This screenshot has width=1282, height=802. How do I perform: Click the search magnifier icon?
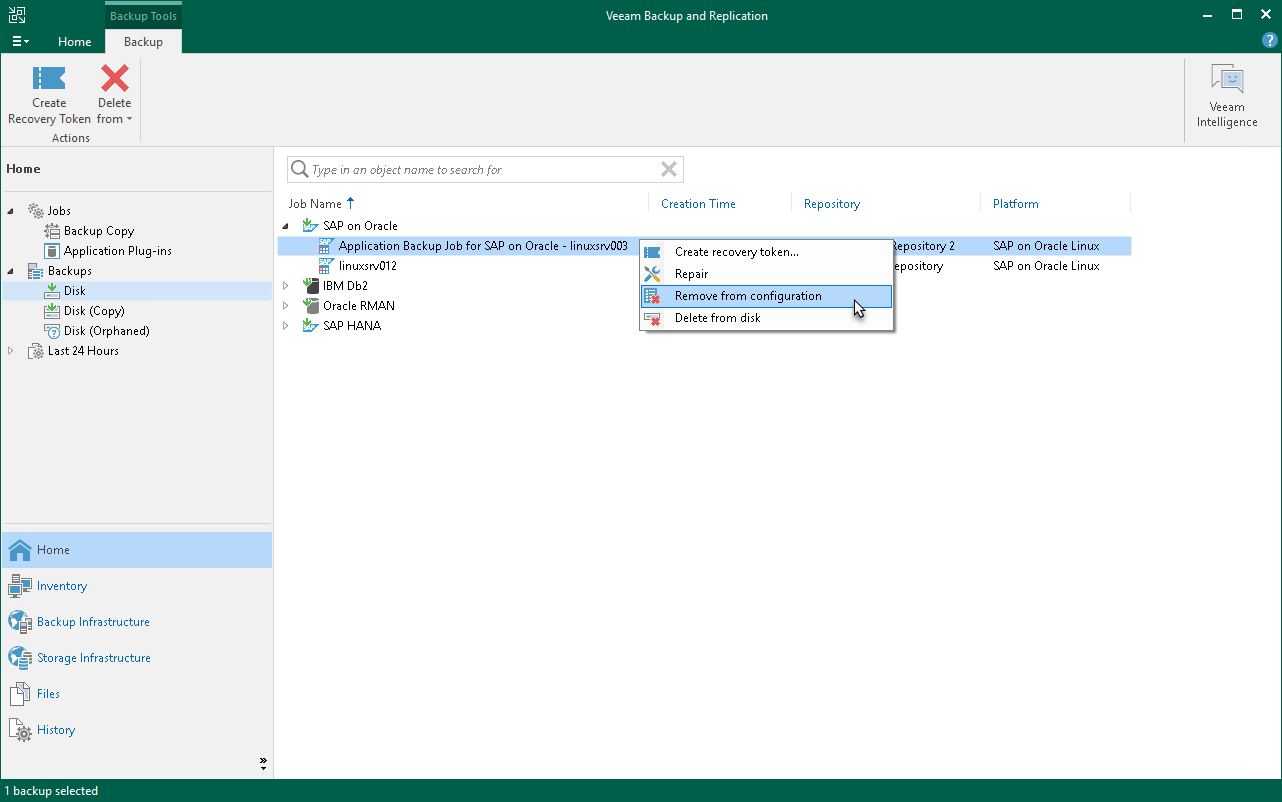click(299, 170)
